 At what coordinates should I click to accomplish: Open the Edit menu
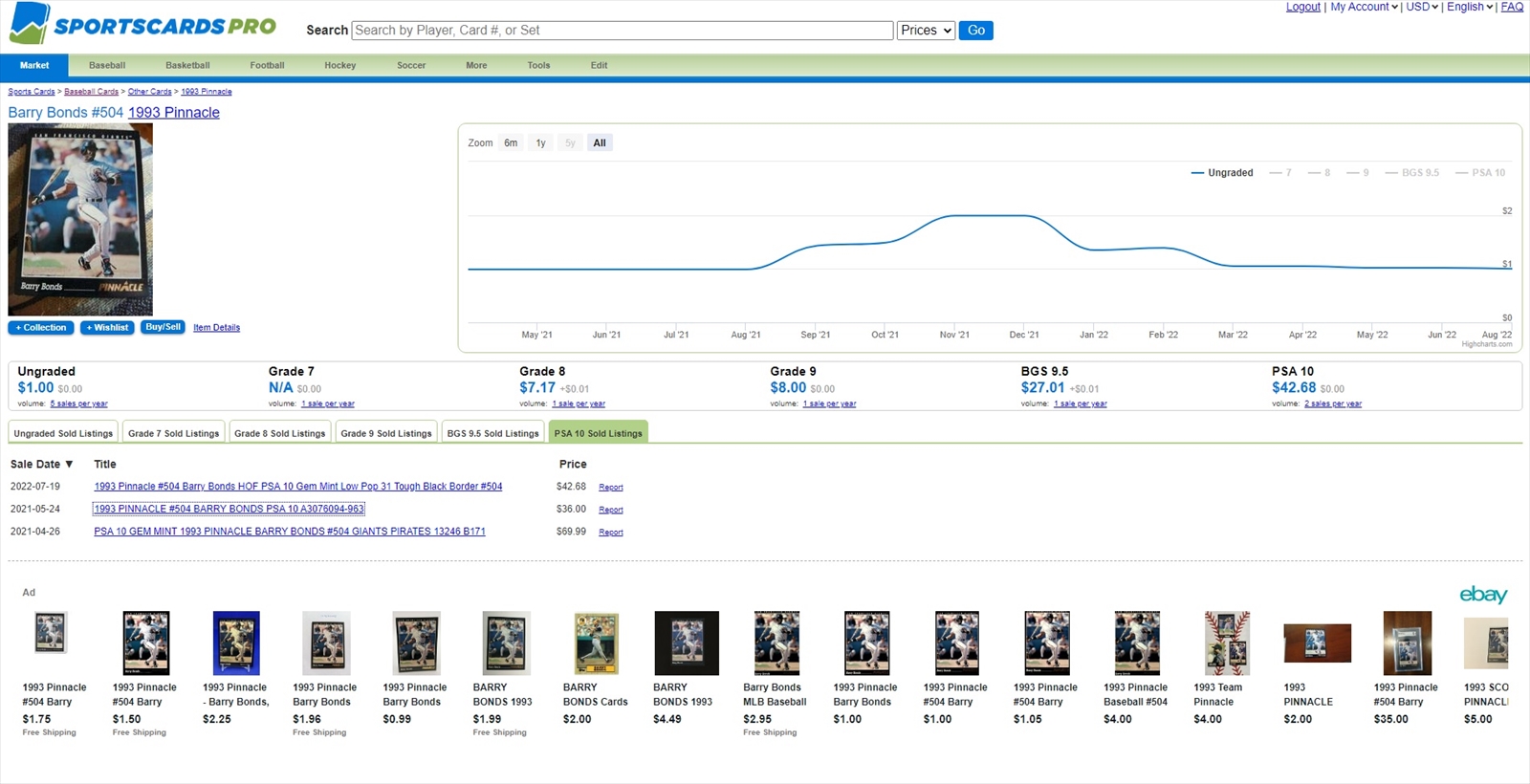coord(599,66)
